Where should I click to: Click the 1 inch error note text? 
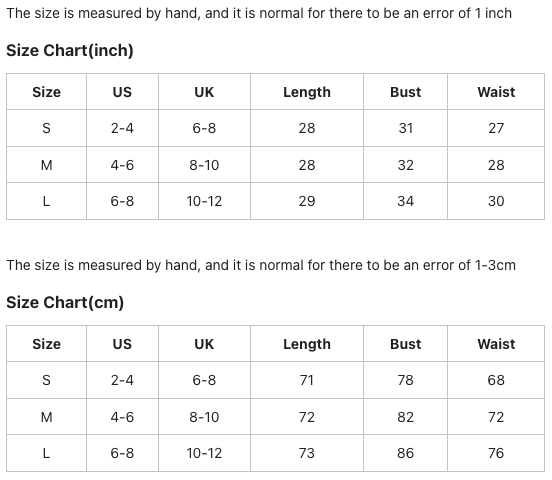(259, 13)
